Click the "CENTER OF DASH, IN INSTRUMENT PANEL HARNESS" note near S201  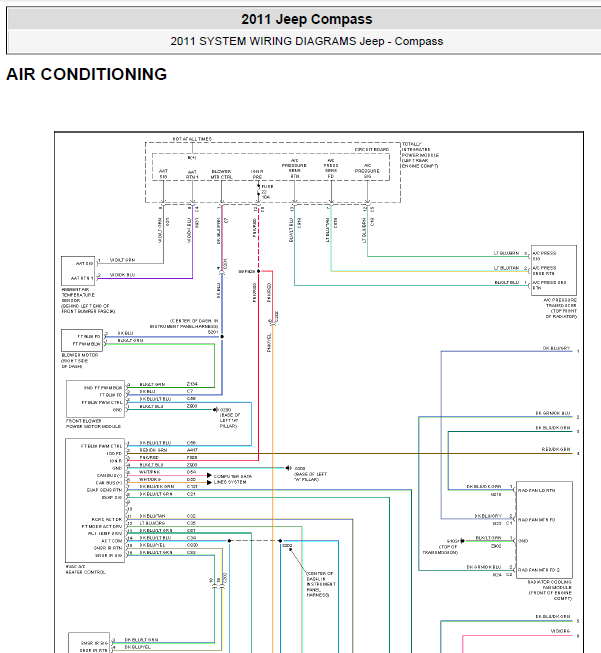pyautogui.click(x=184, y=324)
